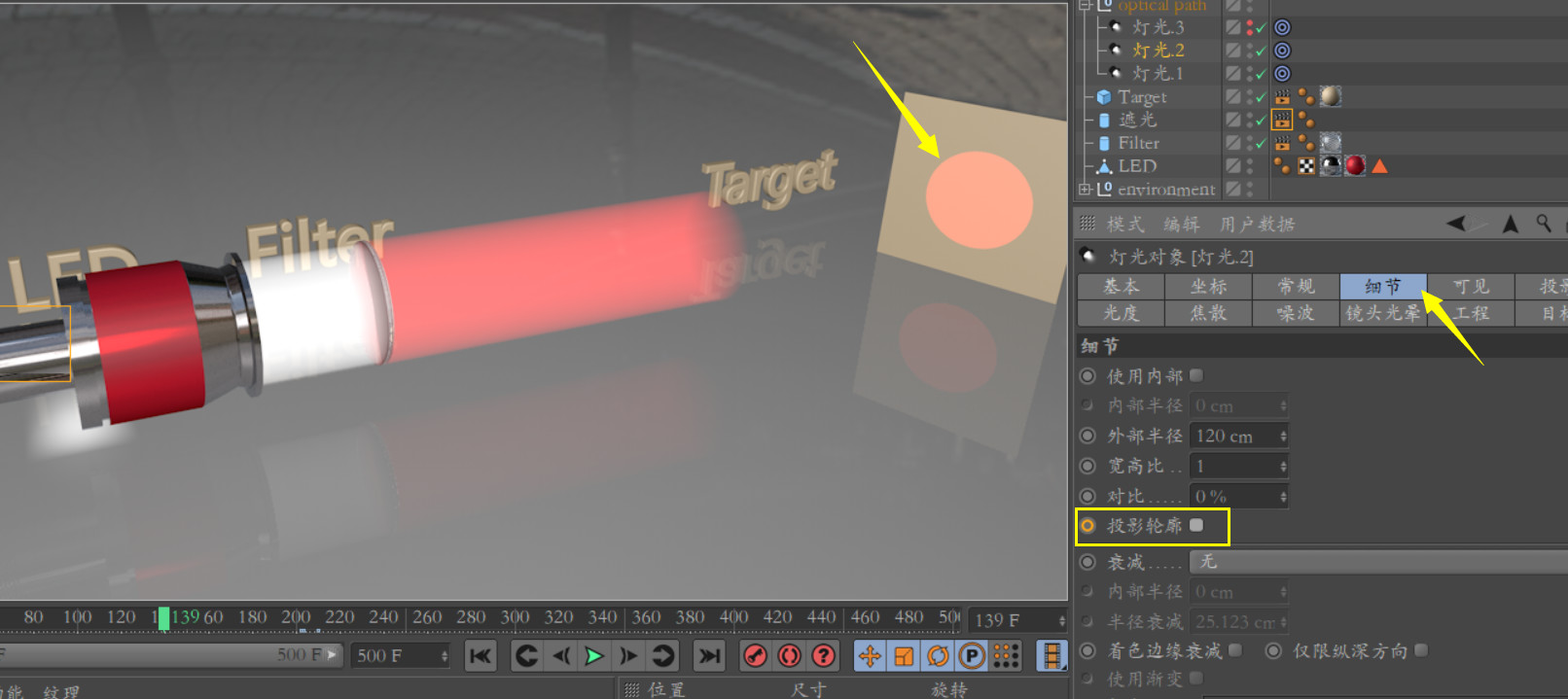Adjust 外部半径 value stepper arrows

[1283, 437]
